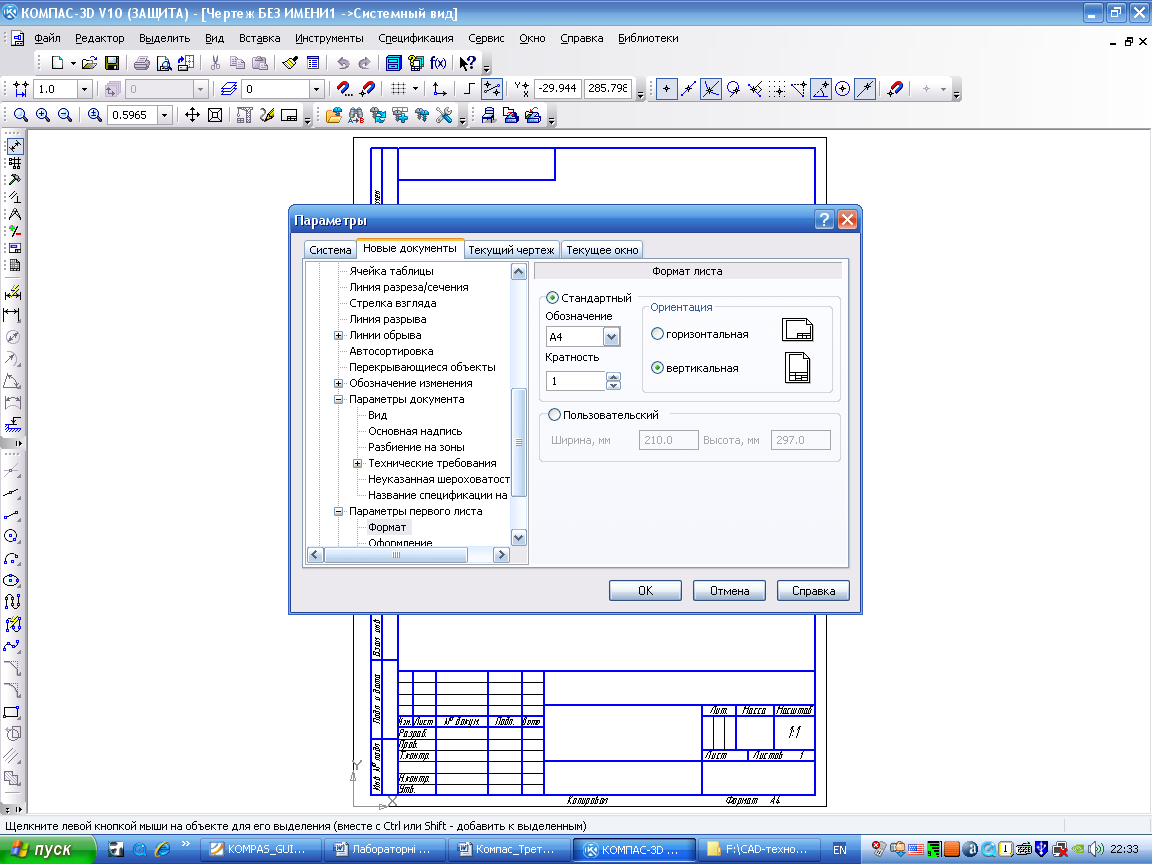Expand the Линии обрыва tree node

tap(339, 335)
